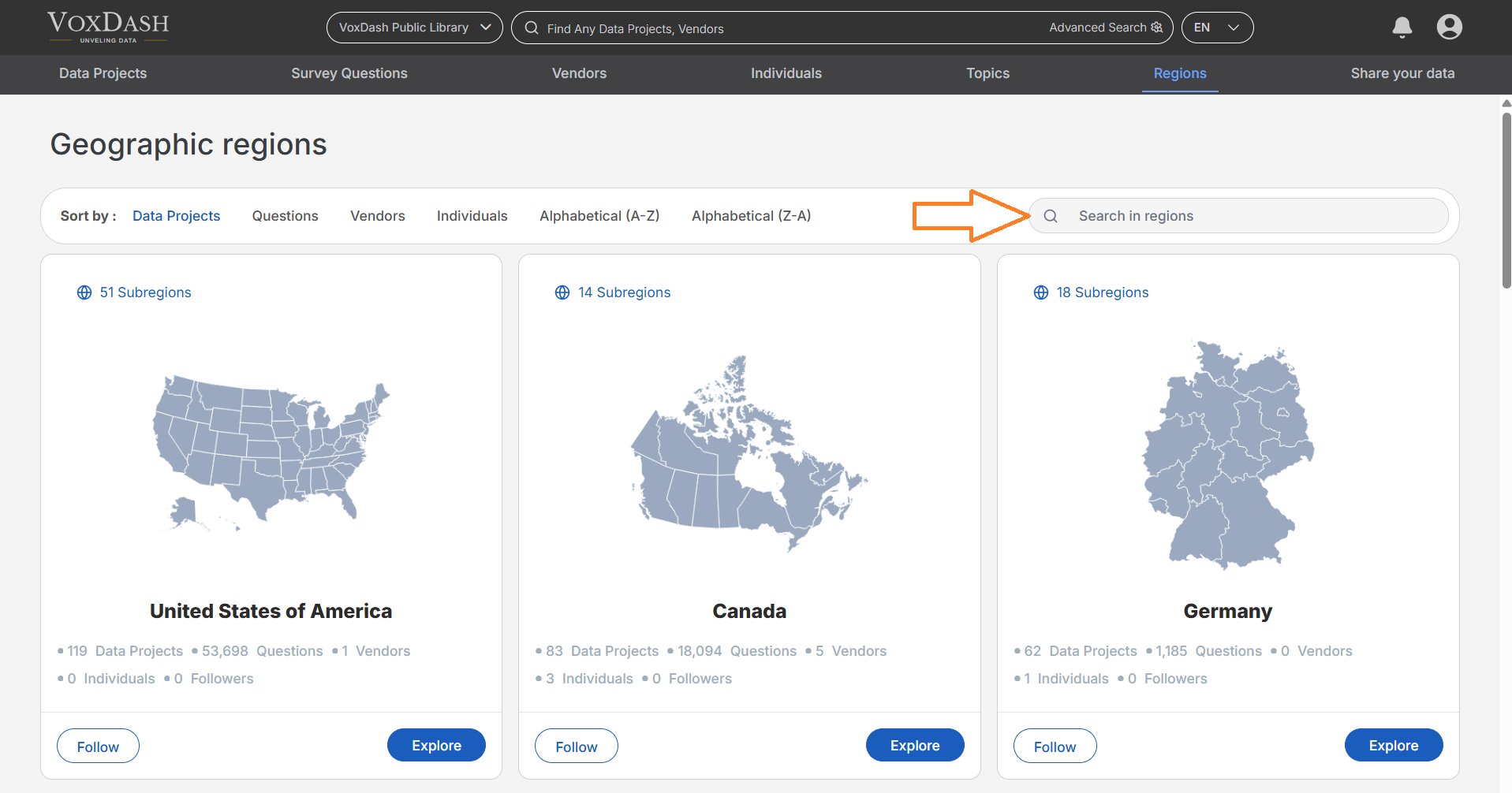
Task: Follow Germany
Action: pos(1055,746)
